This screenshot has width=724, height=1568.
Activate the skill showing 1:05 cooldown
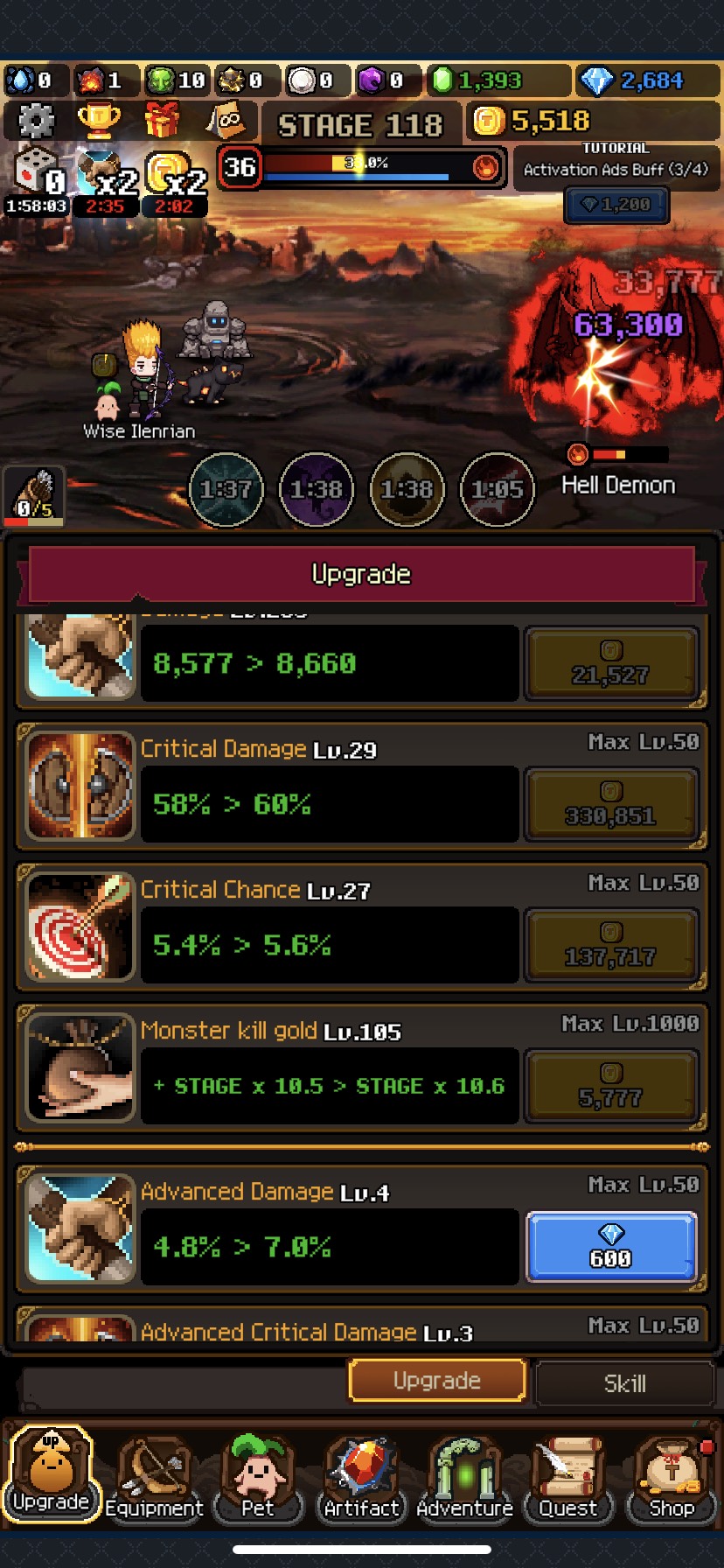tap(497, 489)
